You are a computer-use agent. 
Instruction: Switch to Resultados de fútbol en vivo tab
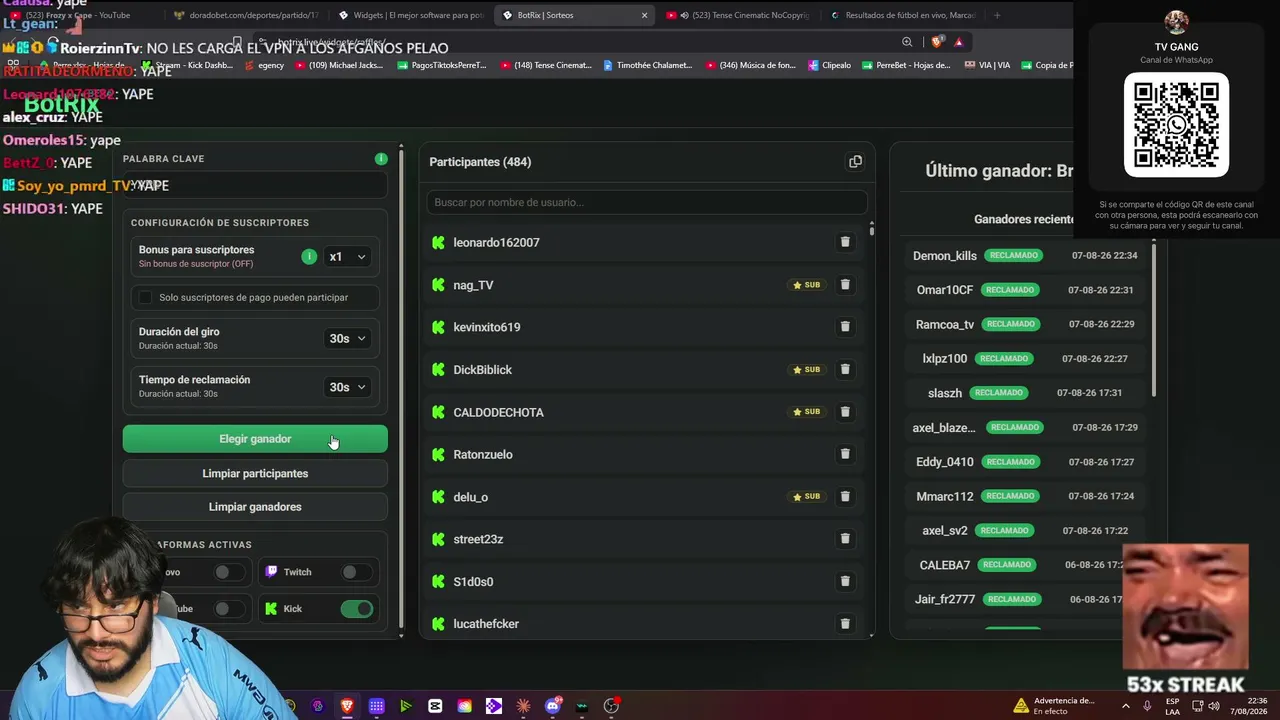[x=902, y=15]
